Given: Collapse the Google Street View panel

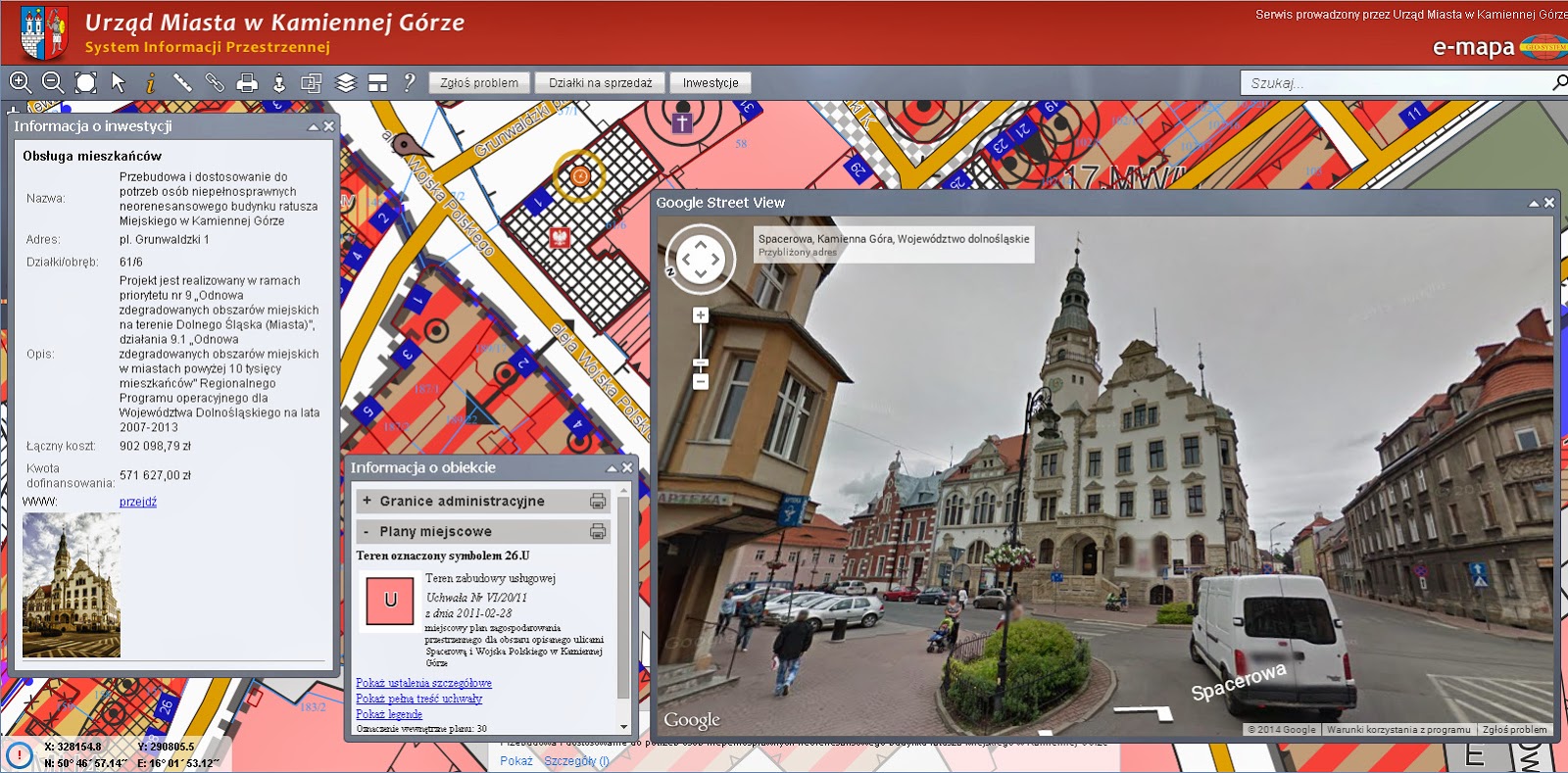Looking at the screenshot, I should pyautogui.click(x=1534, y=203).
